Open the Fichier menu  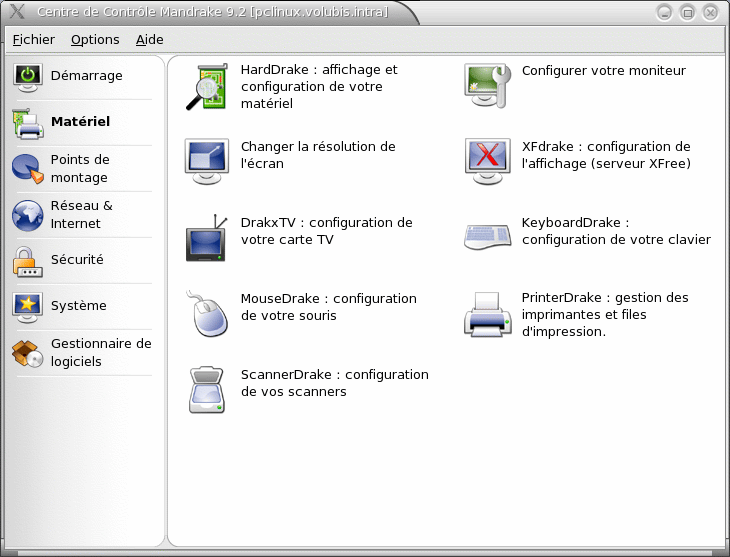pos(34,40)
